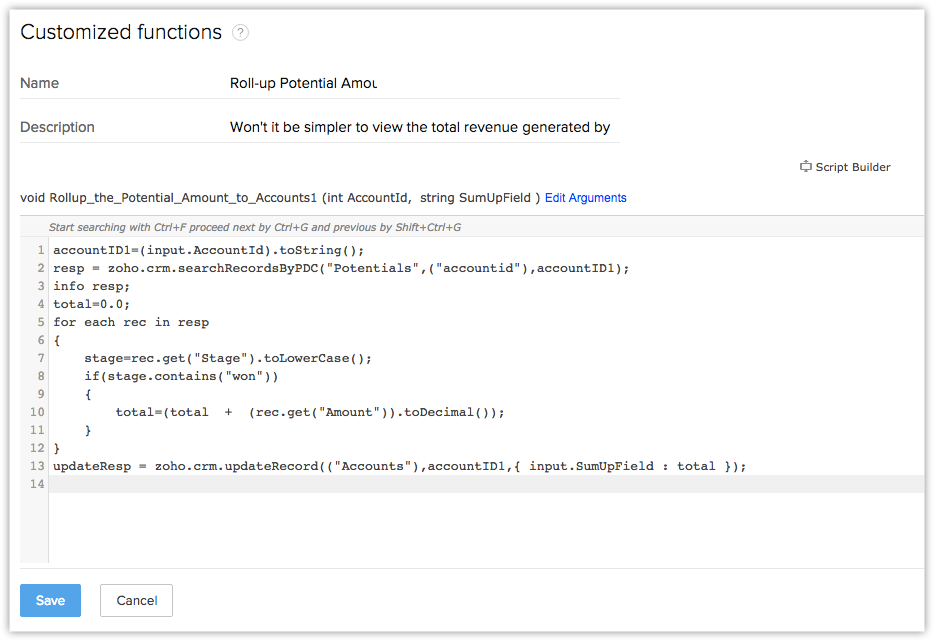Click the total sum line 10
This screenshot has height=641, width=934.
[310, 412]
